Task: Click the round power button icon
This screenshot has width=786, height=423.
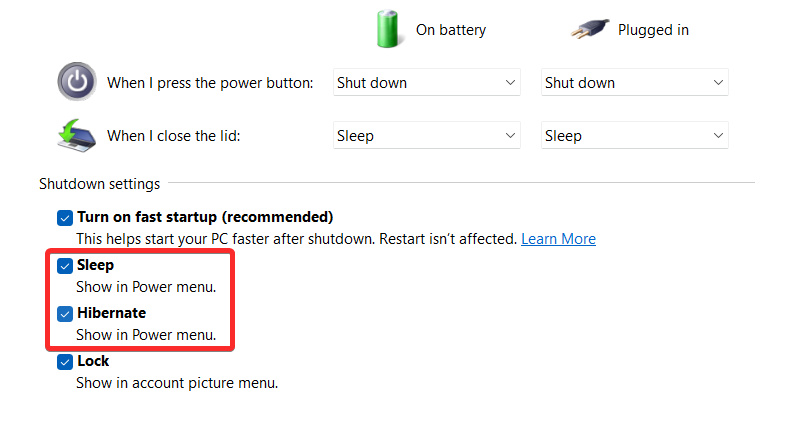Action: click(x=77, y=81)
